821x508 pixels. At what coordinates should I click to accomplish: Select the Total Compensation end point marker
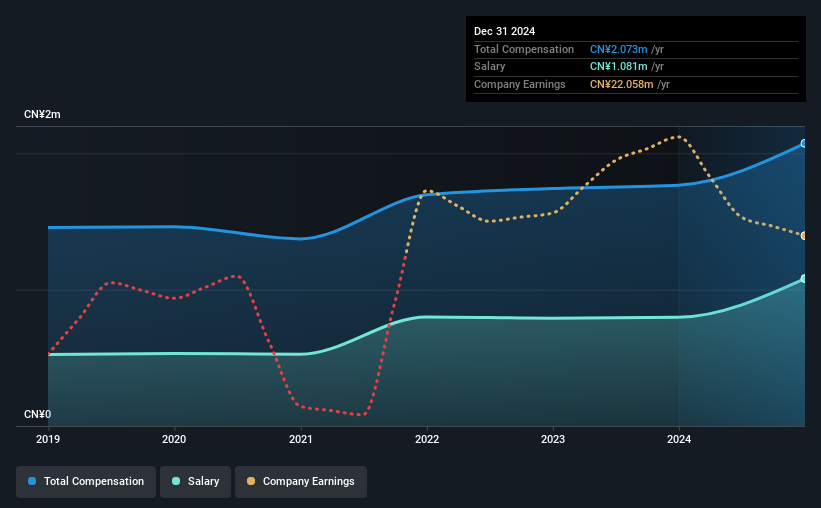(804, 143)
